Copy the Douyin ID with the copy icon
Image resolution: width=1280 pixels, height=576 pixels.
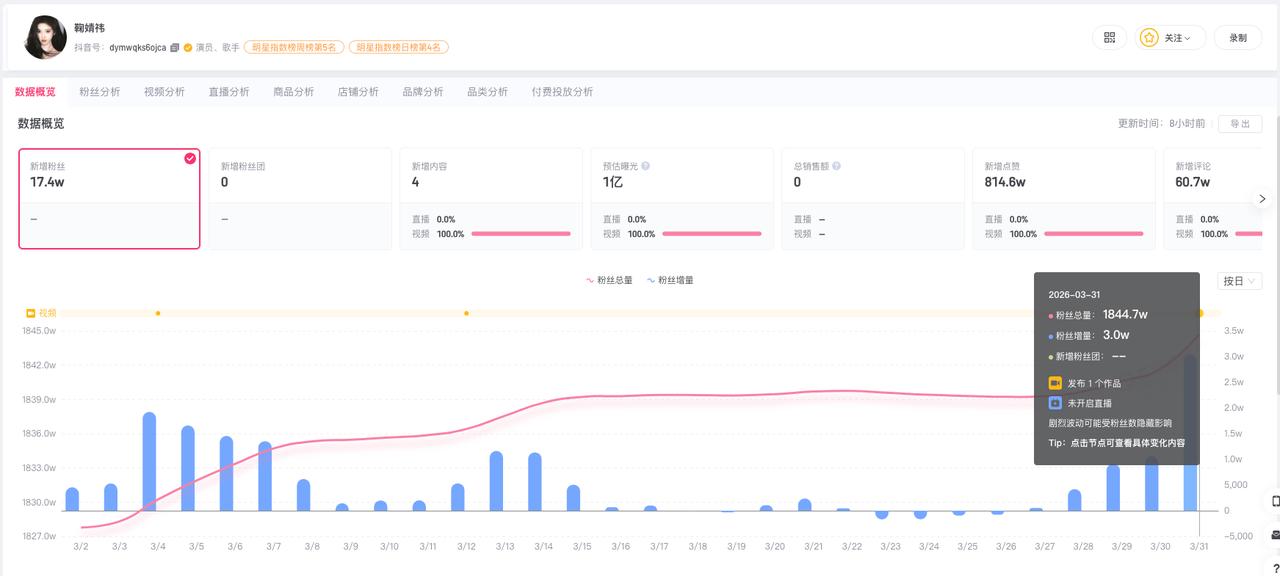174,47
